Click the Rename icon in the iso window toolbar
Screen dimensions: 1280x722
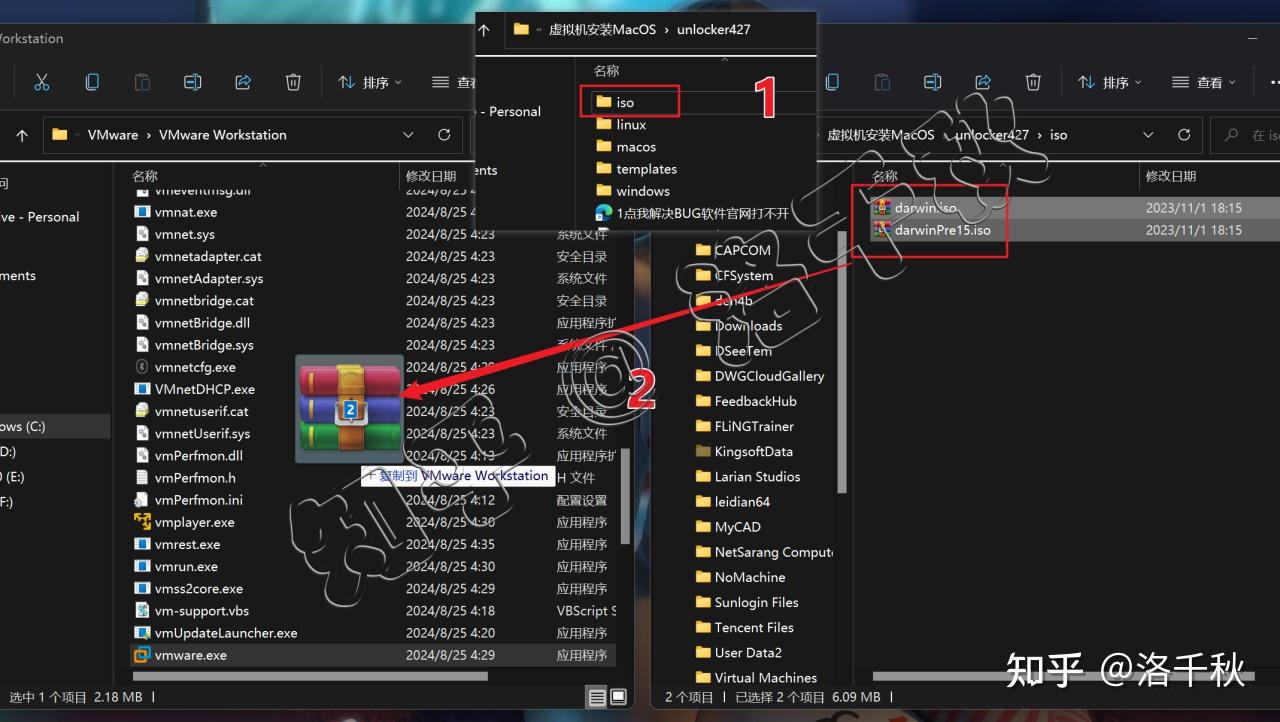[933, 82]
